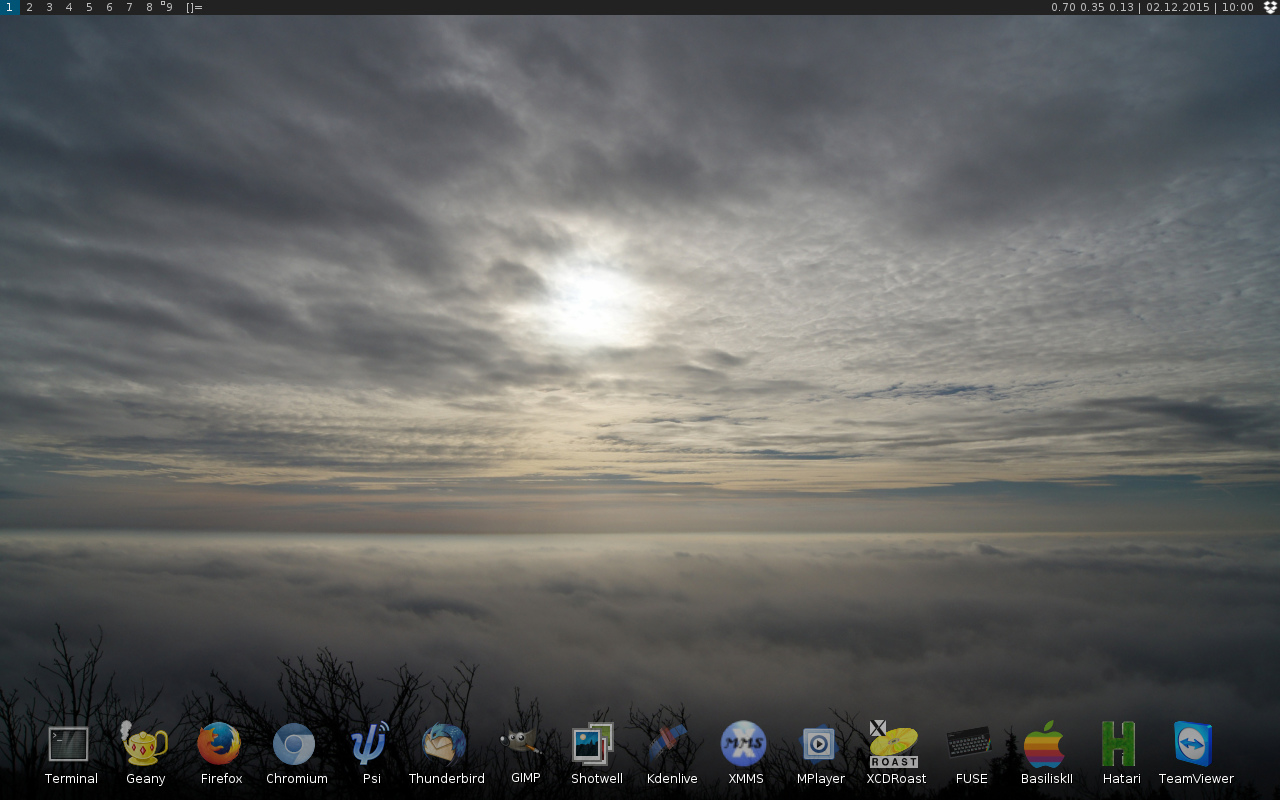Switch to workspace tag 2
The width and height of the screenshot is (1280, 800).
tap(29, 7)
